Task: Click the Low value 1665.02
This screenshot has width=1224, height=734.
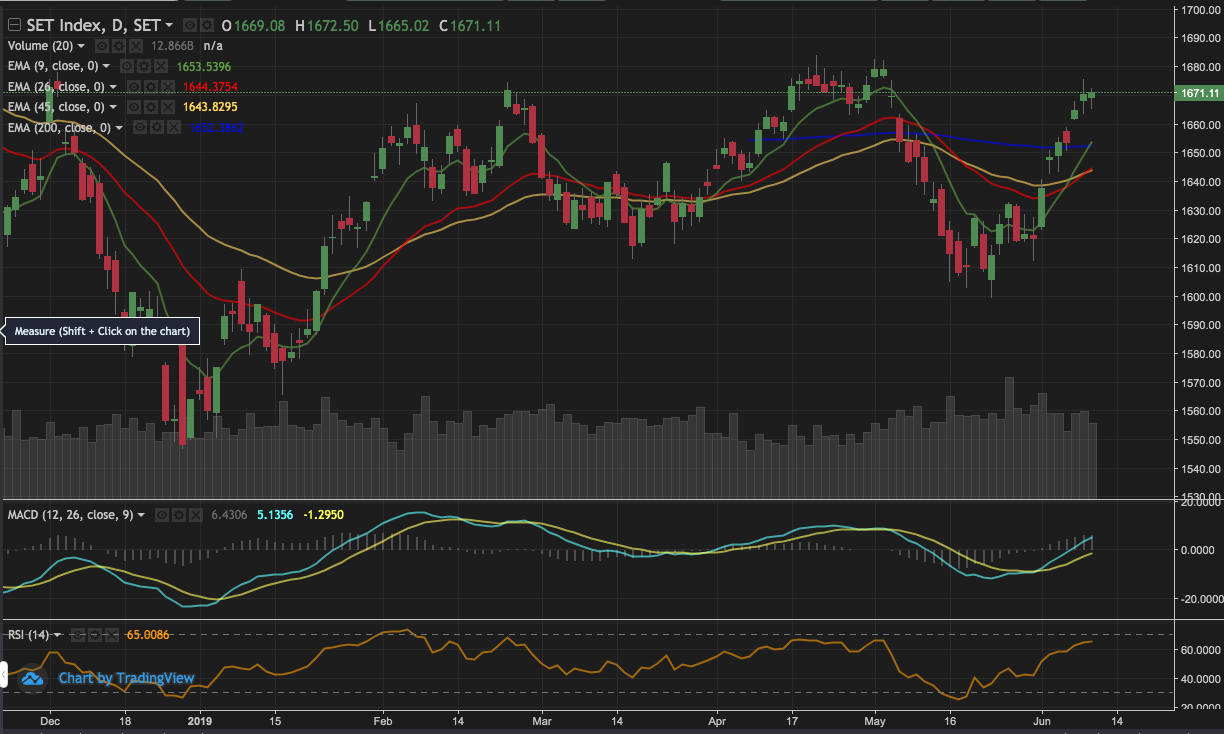Action: [403, 25]
